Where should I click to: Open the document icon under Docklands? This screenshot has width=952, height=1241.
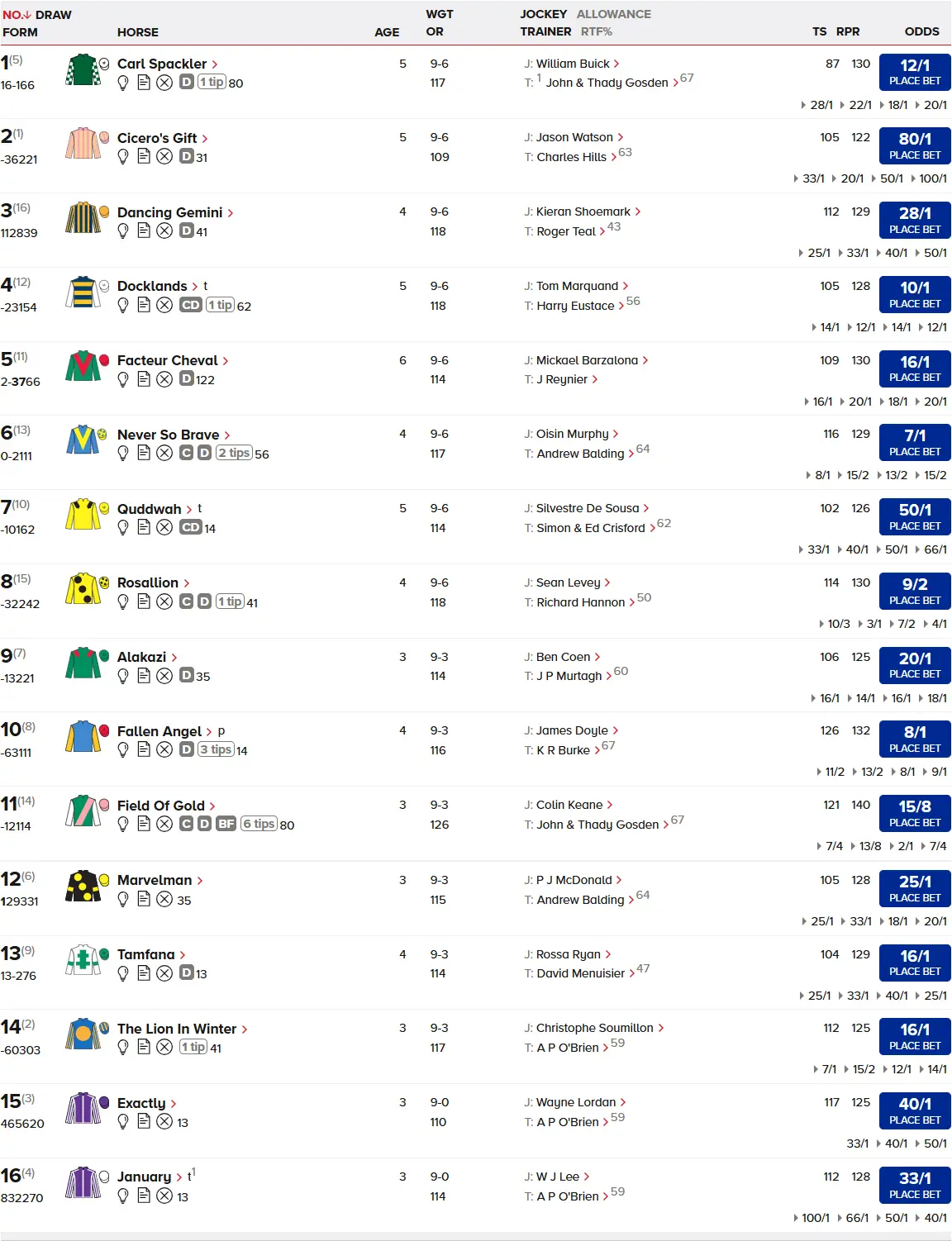tap(144, 306)
